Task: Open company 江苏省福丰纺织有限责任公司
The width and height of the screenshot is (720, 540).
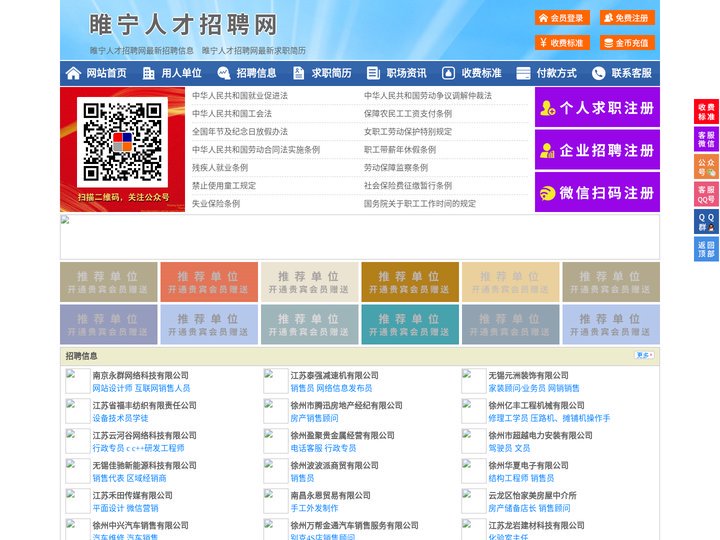Action: coord(145,405)
